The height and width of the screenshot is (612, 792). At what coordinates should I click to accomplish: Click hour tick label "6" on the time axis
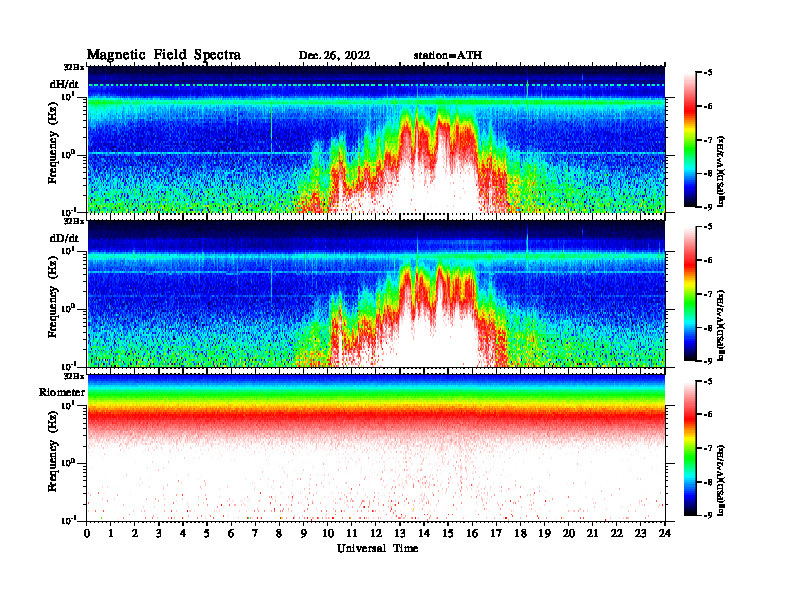click(231, 534)
